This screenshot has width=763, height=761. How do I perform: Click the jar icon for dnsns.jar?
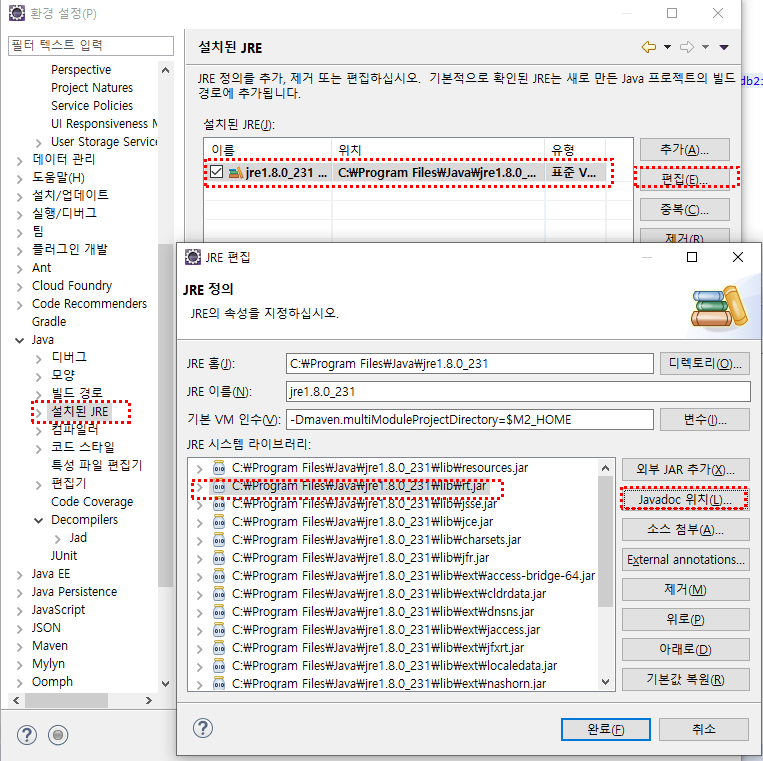pos(219,612)
